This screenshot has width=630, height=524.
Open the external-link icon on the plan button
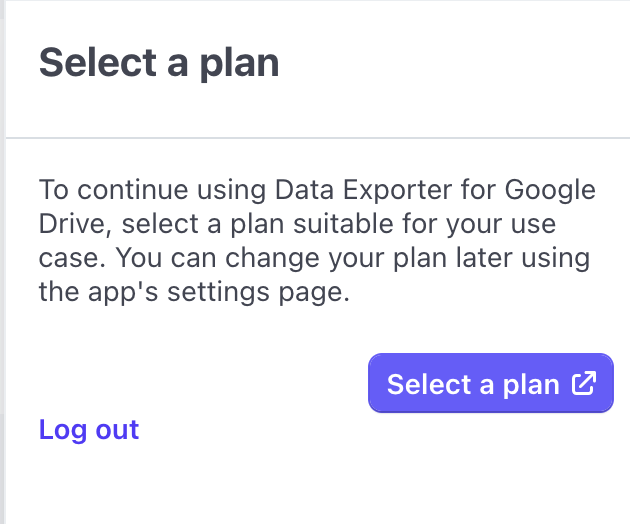(x=584, y=383)
